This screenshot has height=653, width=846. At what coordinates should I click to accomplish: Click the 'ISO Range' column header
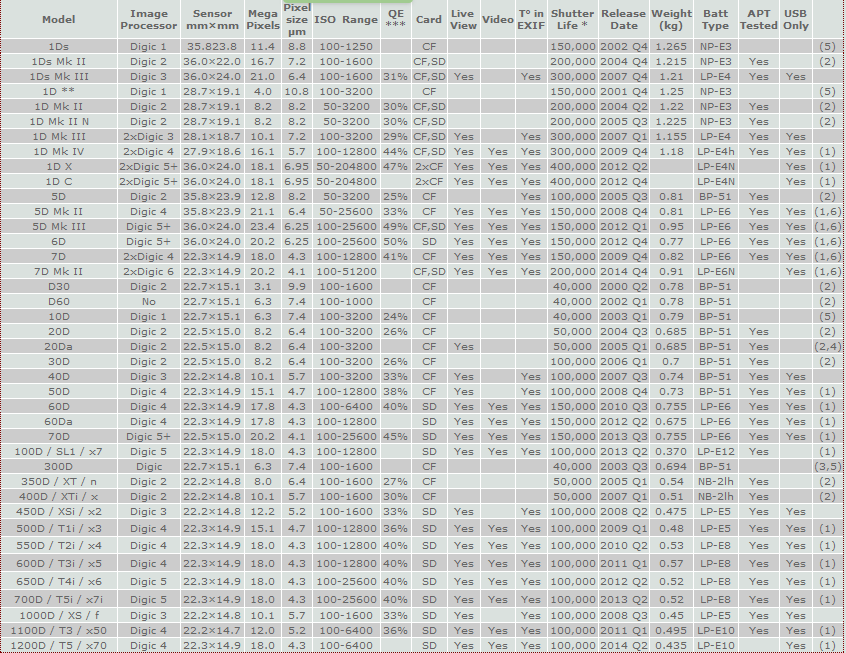pyautogui.click(x=346, y=19)
